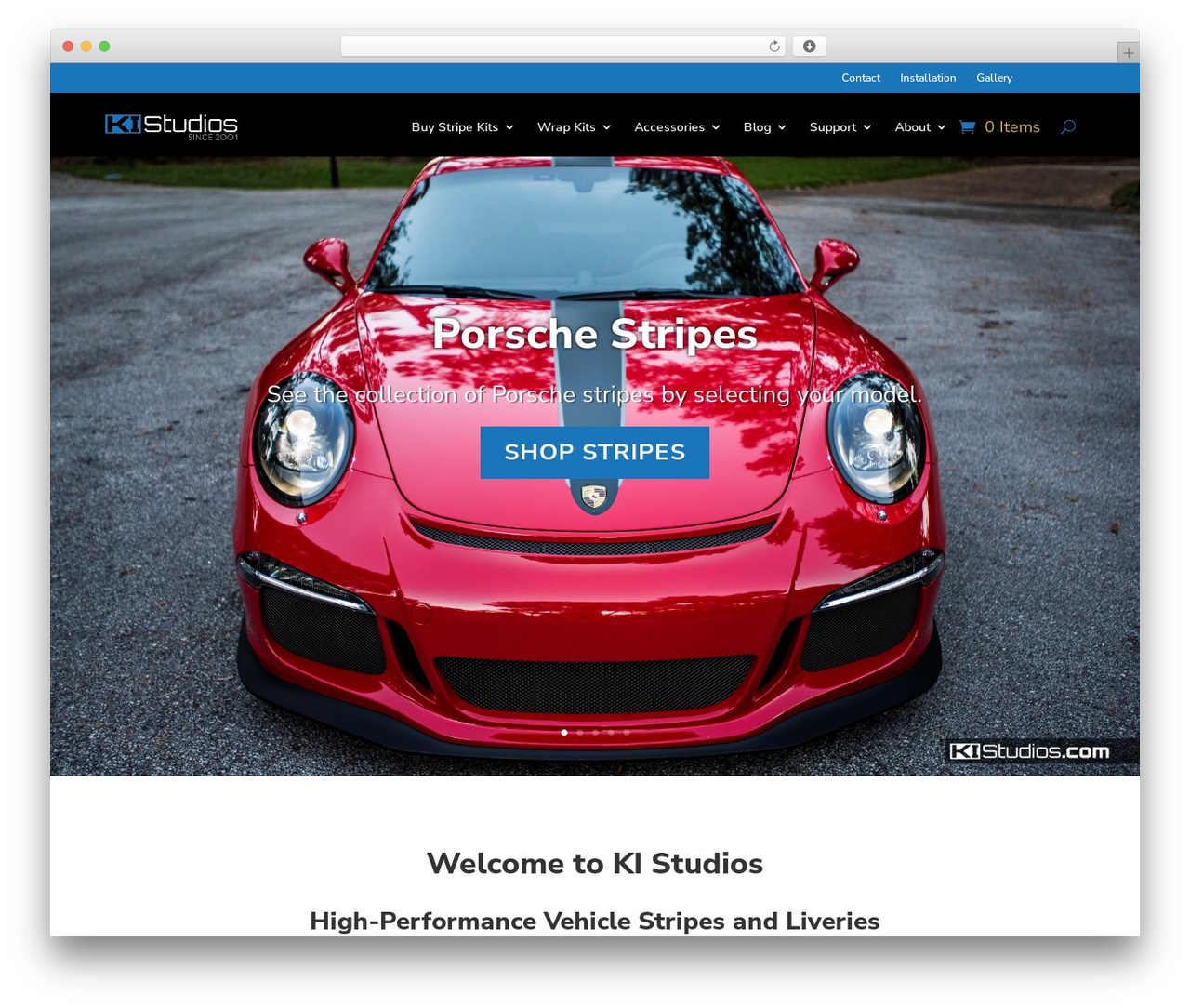
Task: Expand the About dropdown chevron
Action: tap(942, 127)
